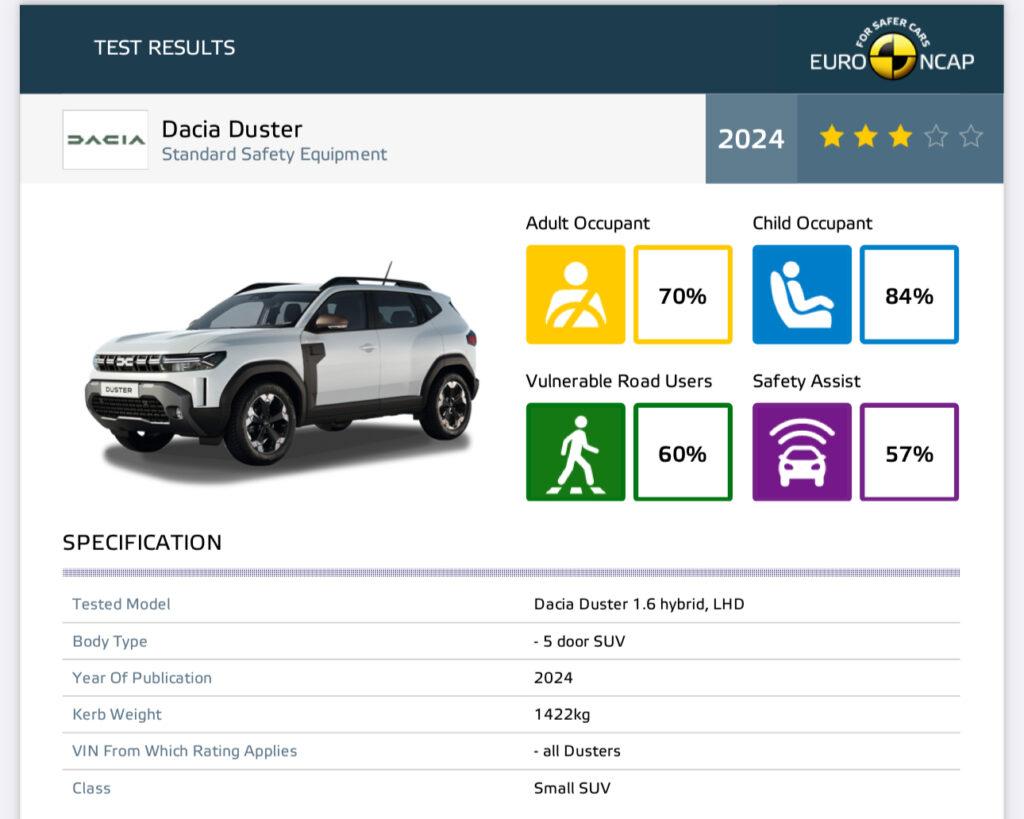This screenshot has width=1024, height=819.
Task: Click the Euro NCAP logo
Action: [x=891, y=55]
